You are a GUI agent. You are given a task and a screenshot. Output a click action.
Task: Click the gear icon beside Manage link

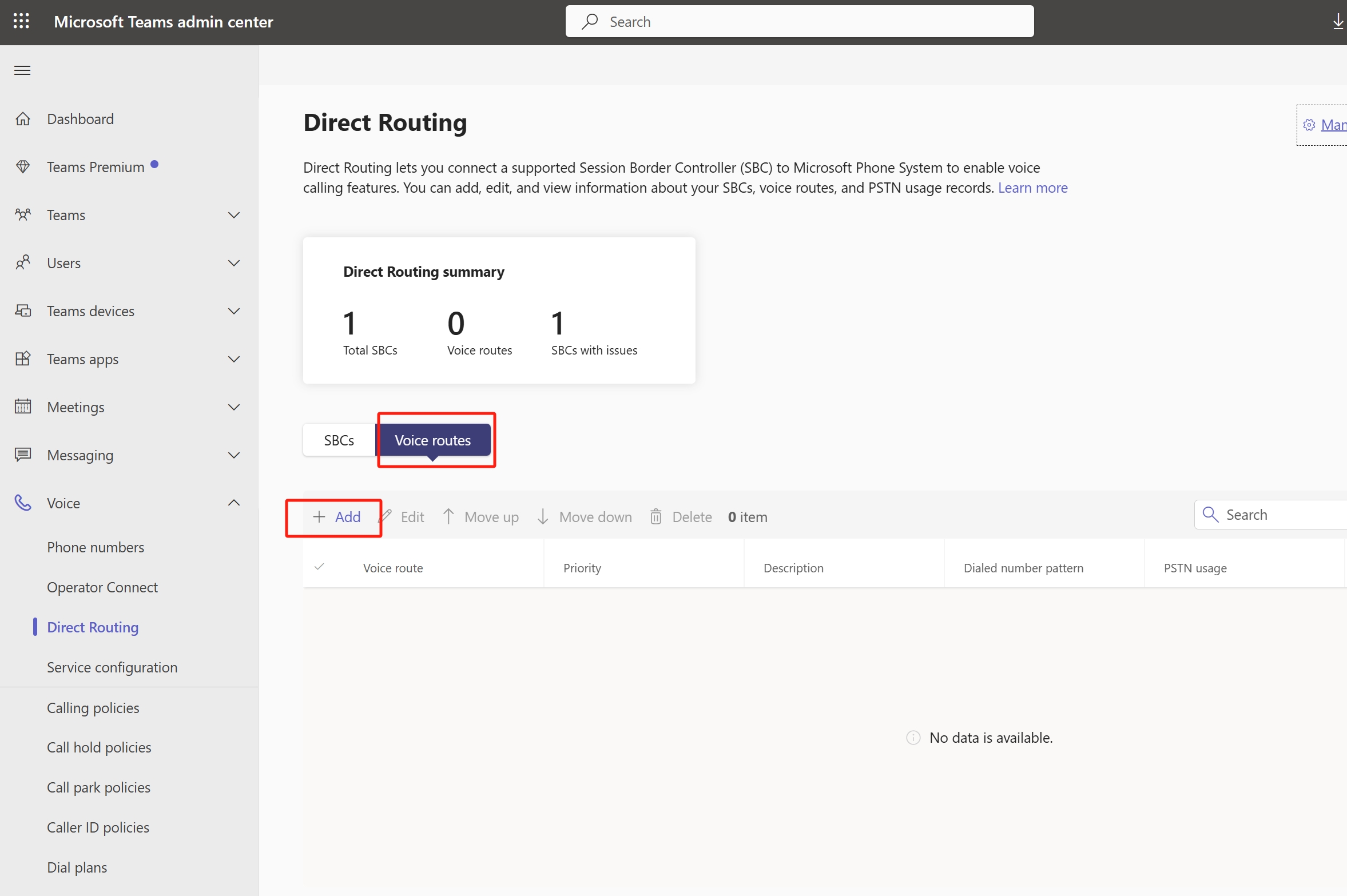[x=1309, y=125]
